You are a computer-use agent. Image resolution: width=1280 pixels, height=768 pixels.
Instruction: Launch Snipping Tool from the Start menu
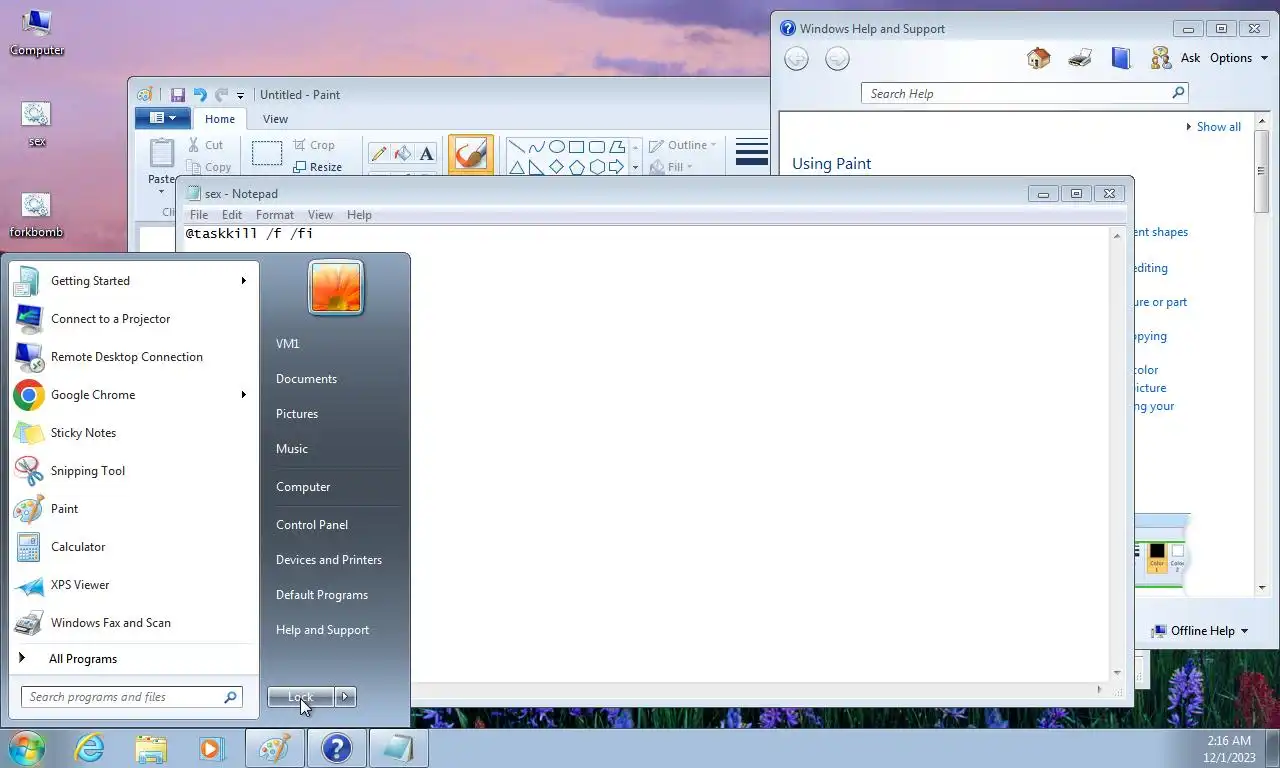[134, 471]
